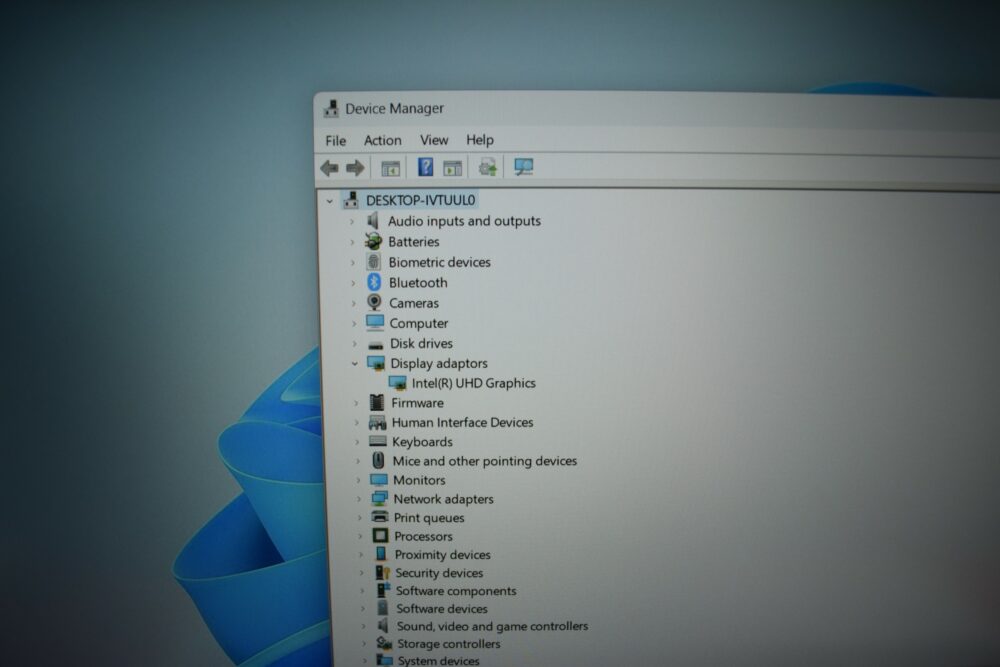The width and height of the screenshot is (1000, 667).
Task: Click the Show/Hide Action Pane toolbar icon
Action: tap(453, 168)
